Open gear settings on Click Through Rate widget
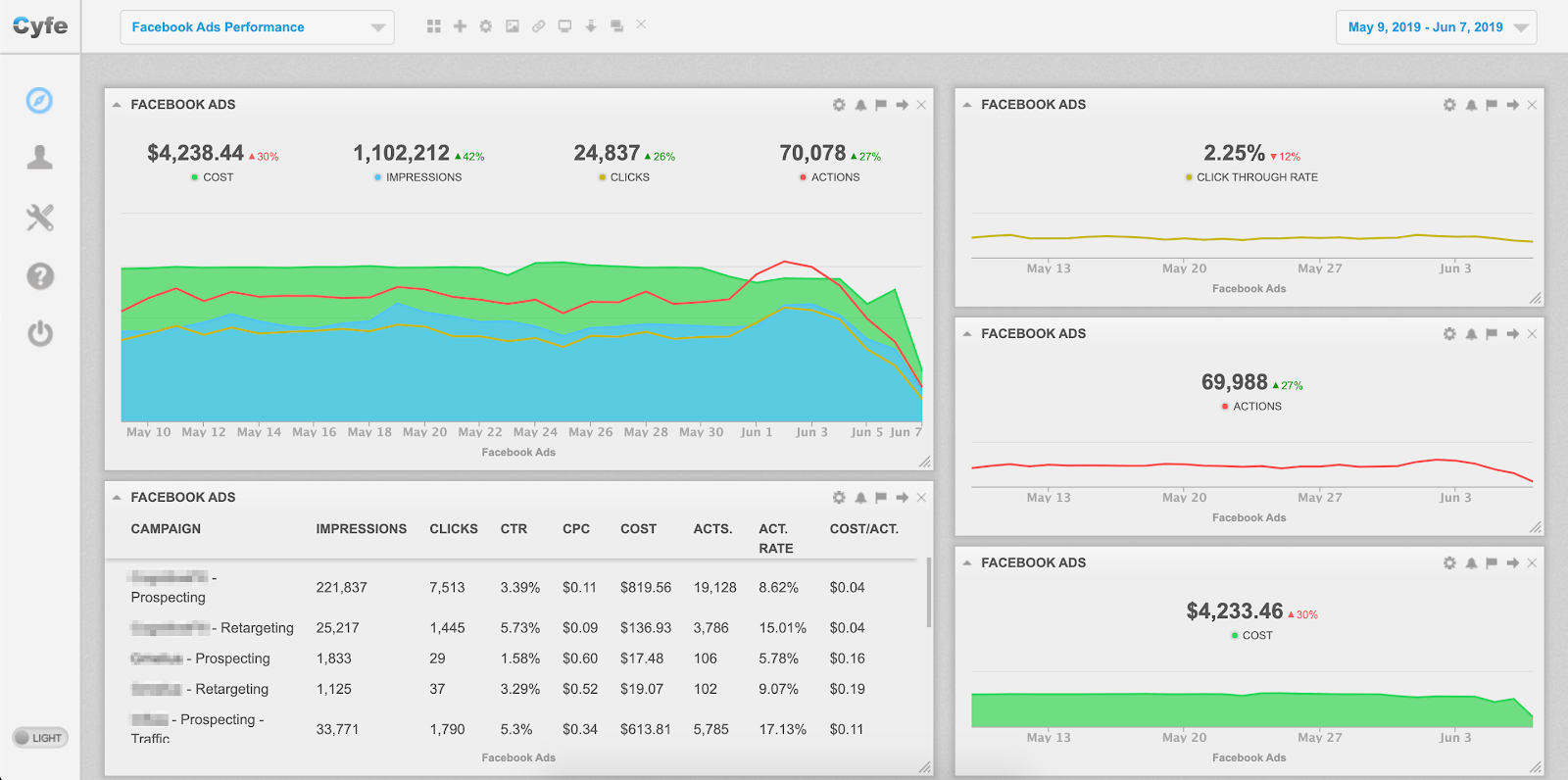The width and height of the screenshot is (1568, 780). [x=1449, y=105]
